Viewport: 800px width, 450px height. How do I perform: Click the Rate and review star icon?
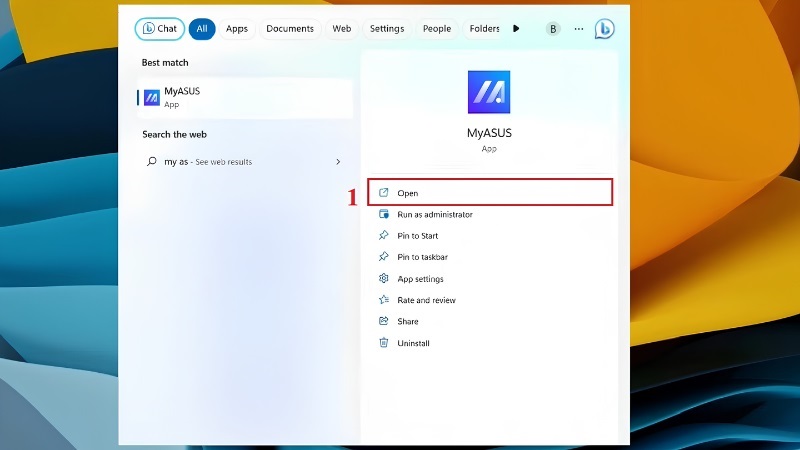pos(384,300)
